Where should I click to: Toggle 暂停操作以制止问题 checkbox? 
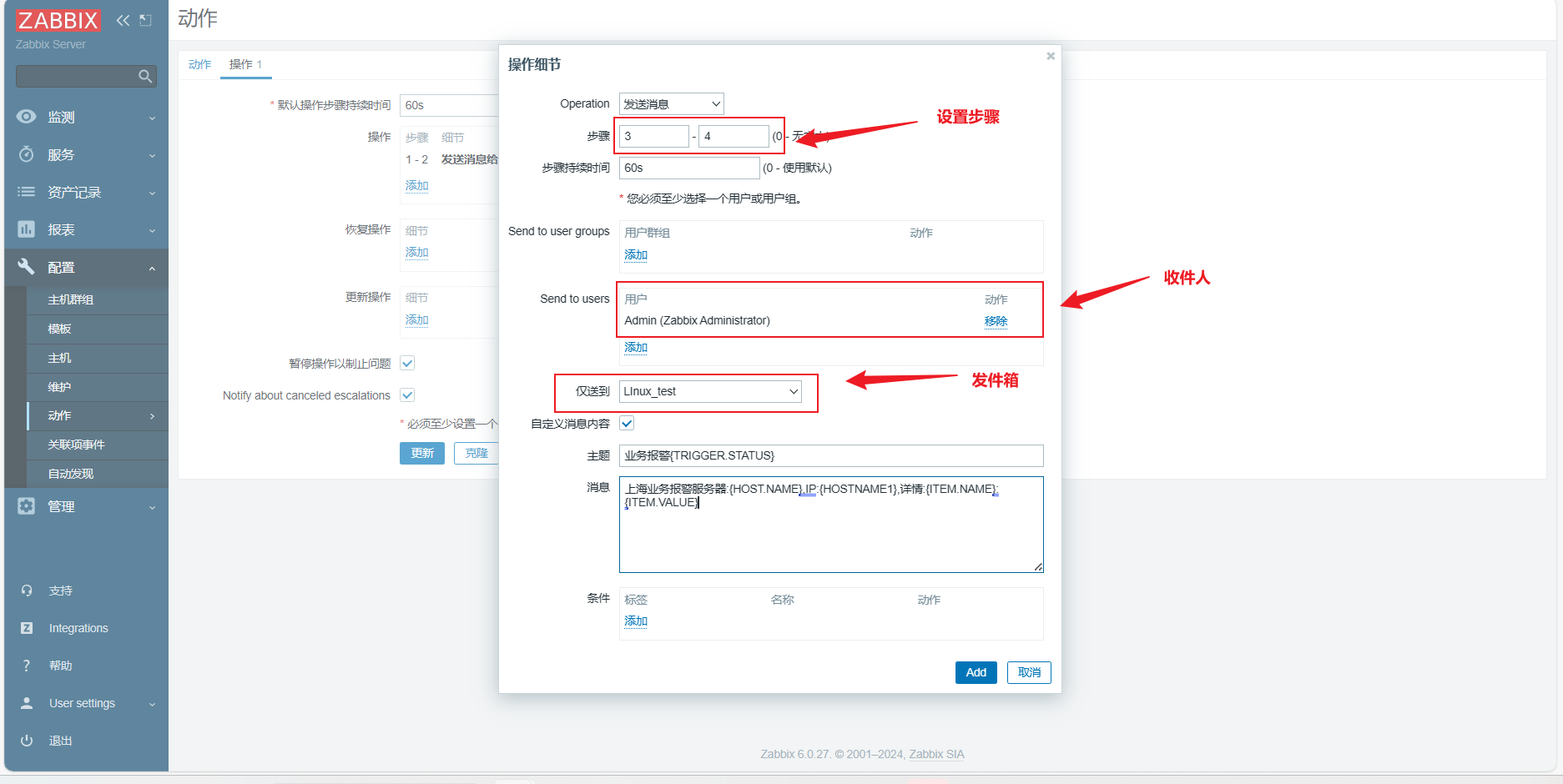[x=407, y=363]
